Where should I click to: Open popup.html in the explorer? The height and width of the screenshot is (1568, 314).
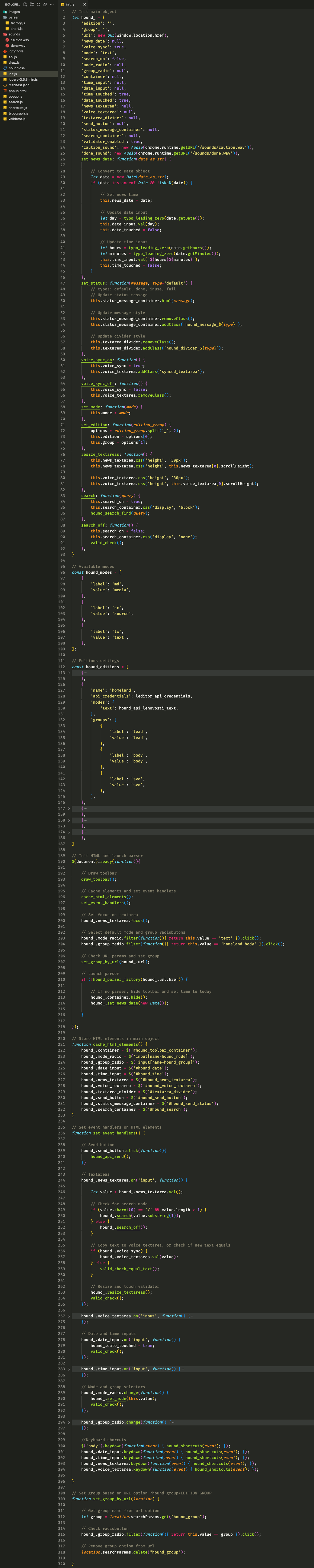(x=29, y=91)
